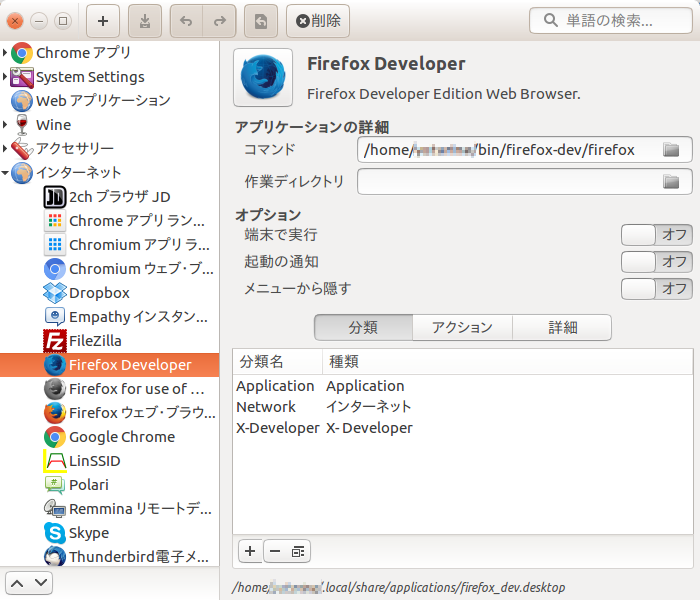Select the Empathy インスタン... launcher icon

(55, 317)
